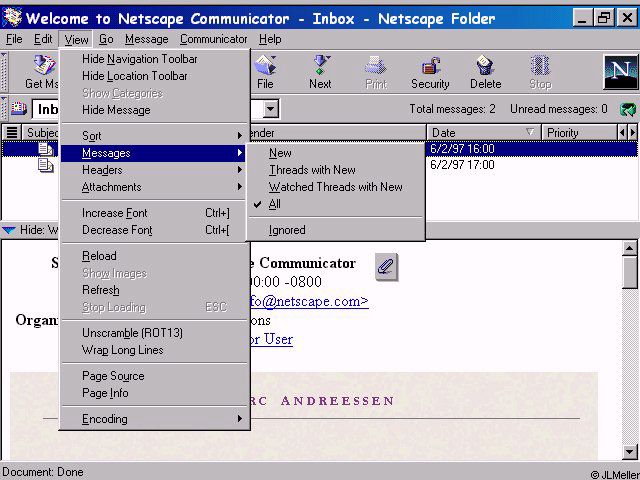Click message pane scrollbar down arrow
The width and height of the screenshot is (640, 480).
coord(629,451)
